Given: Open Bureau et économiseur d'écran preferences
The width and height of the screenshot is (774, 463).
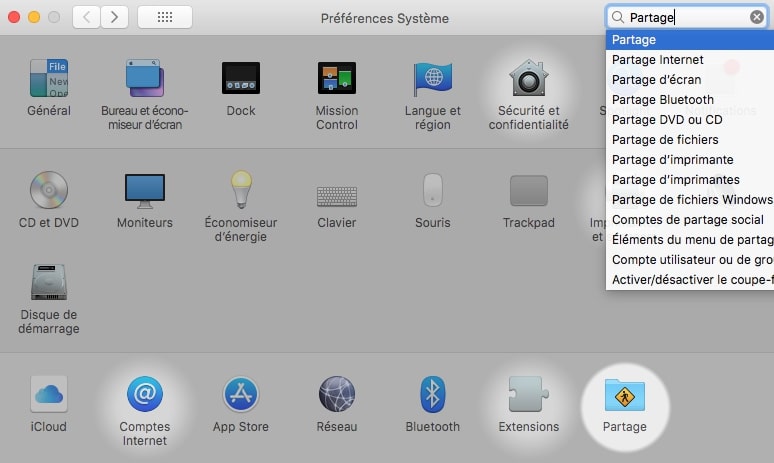Looking at the screenshot, I should pos(145,95).
